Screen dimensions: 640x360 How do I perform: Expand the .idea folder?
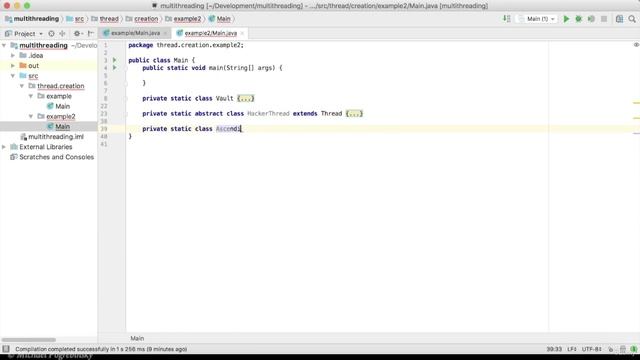[x=13, y=56]
